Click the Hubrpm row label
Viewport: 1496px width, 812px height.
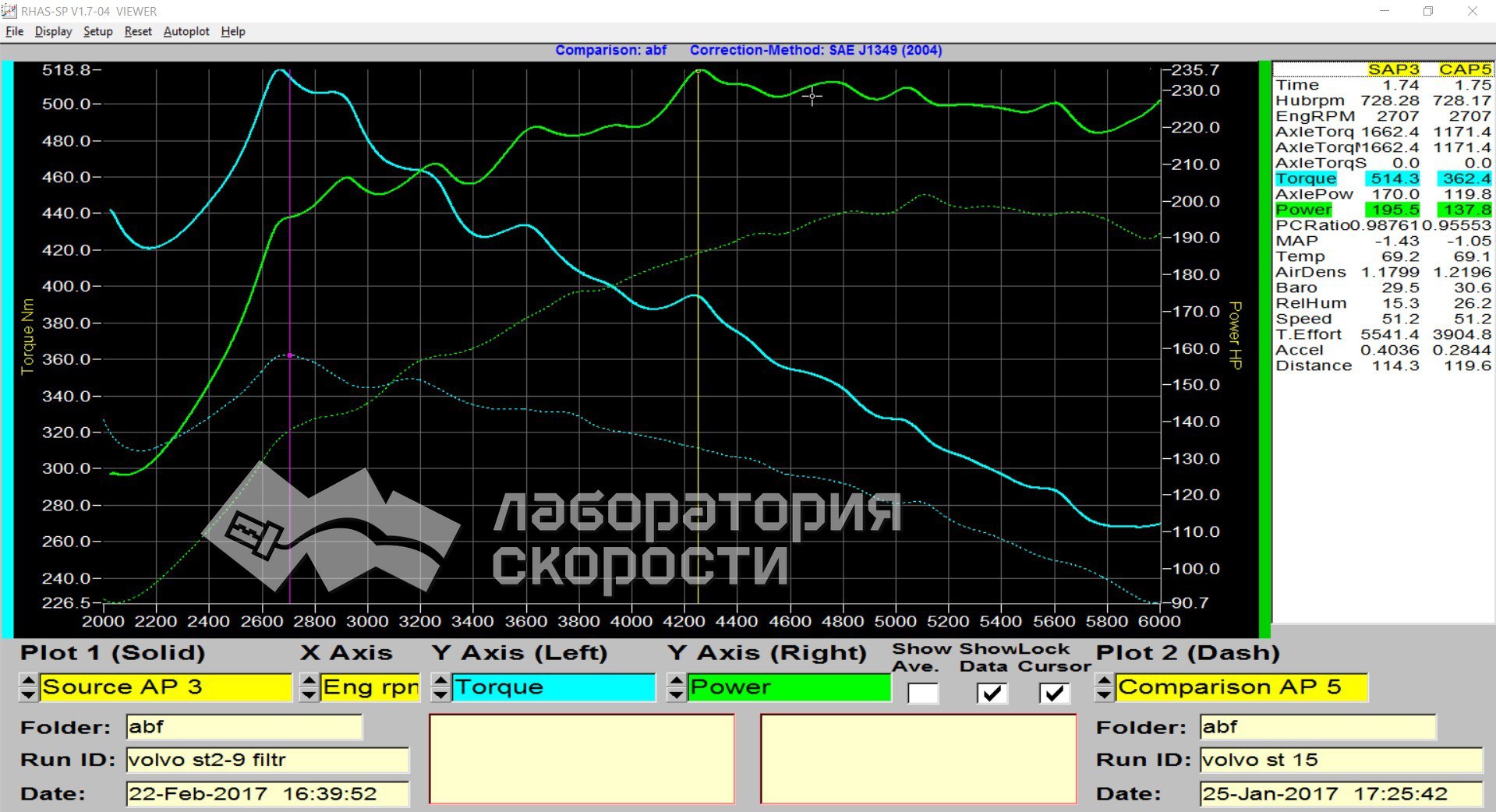pyautogui.click(x=1310, y=101)
